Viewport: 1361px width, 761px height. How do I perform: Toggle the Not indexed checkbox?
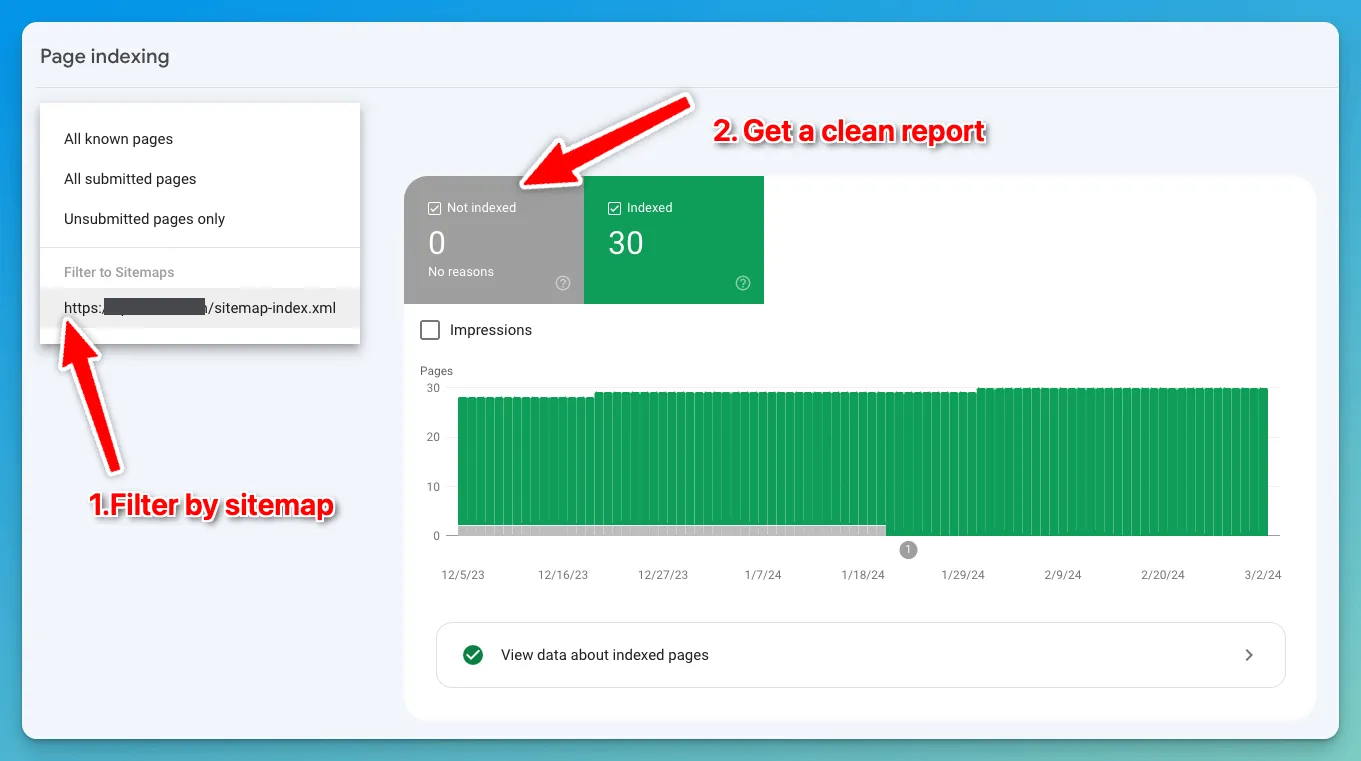[434, 208]
